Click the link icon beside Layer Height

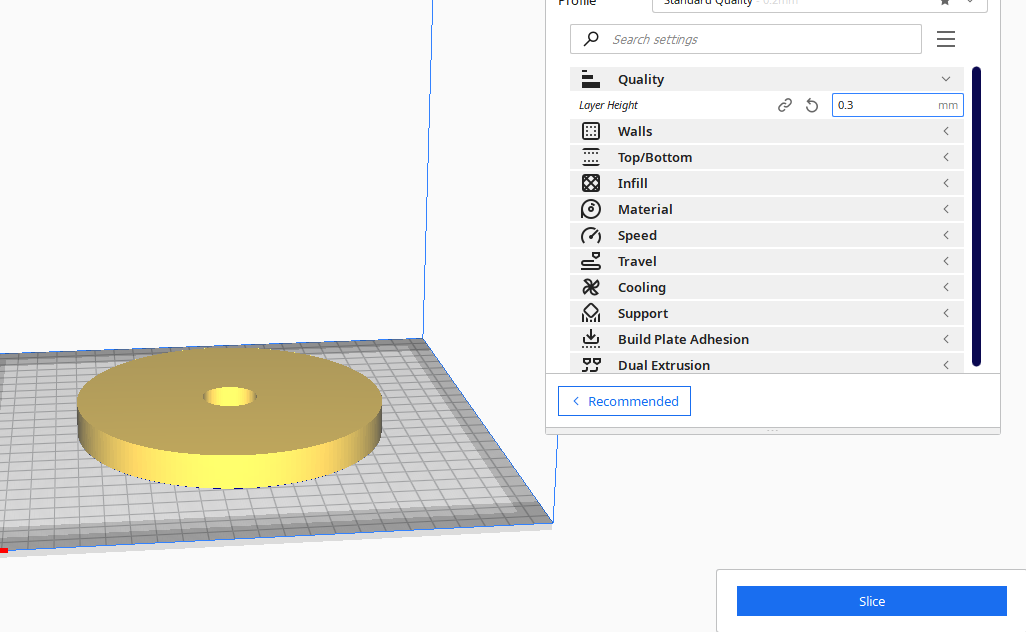(785, 105)
